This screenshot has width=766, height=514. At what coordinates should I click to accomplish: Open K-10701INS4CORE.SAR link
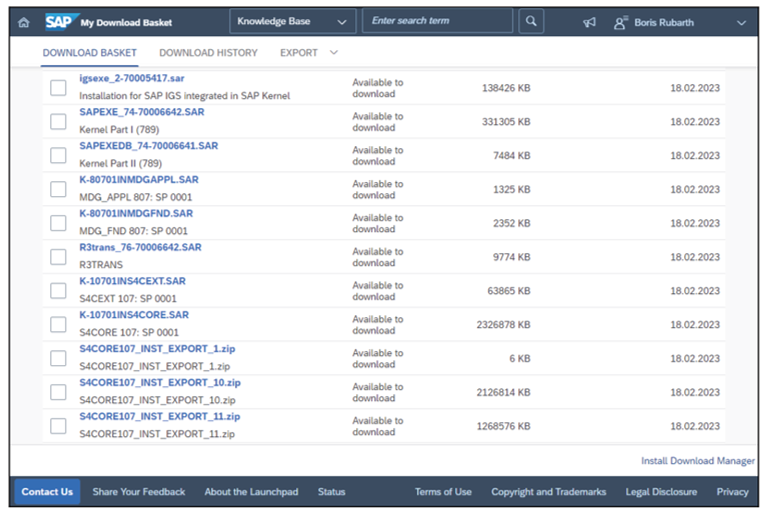coord(134,315)
